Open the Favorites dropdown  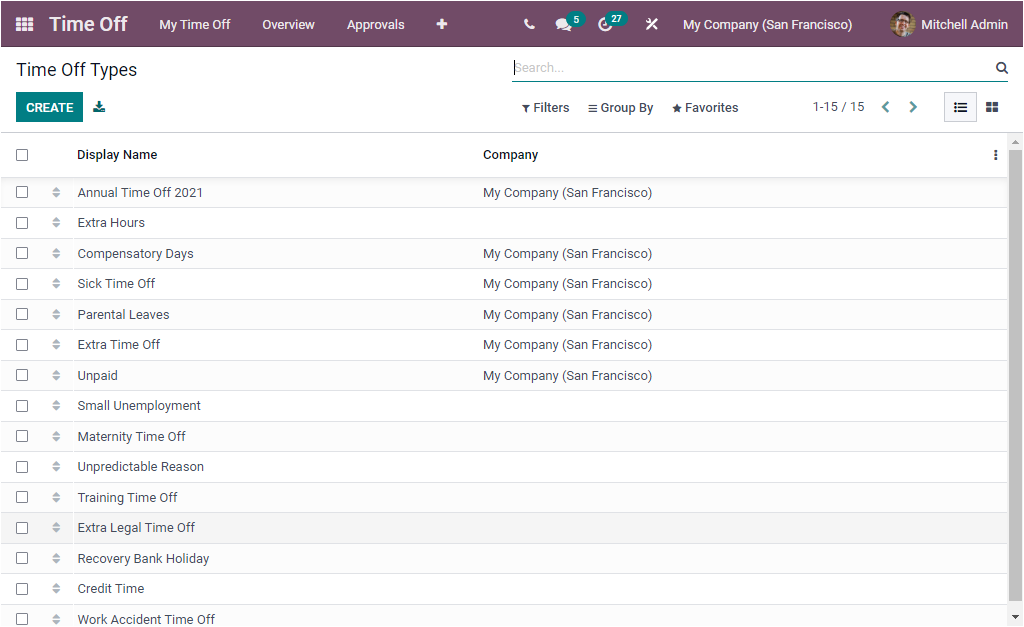[x=705, y=107]
